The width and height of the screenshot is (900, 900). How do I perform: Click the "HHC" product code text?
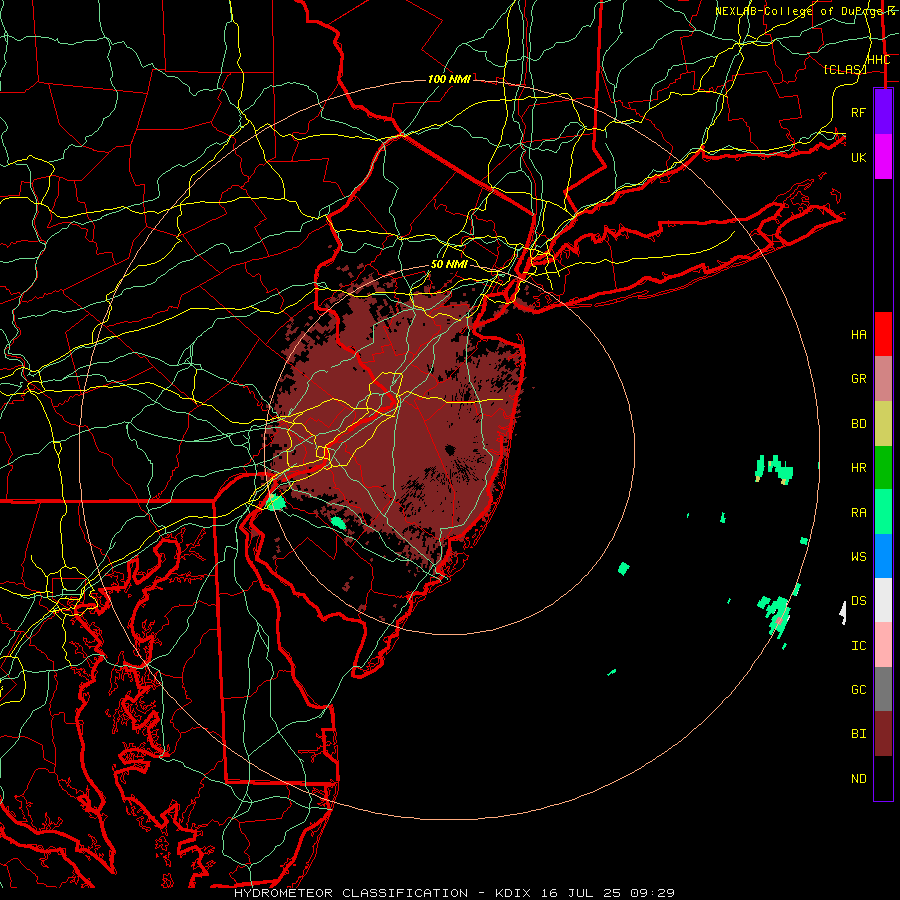pyautogui.click(x=878, y=60)
